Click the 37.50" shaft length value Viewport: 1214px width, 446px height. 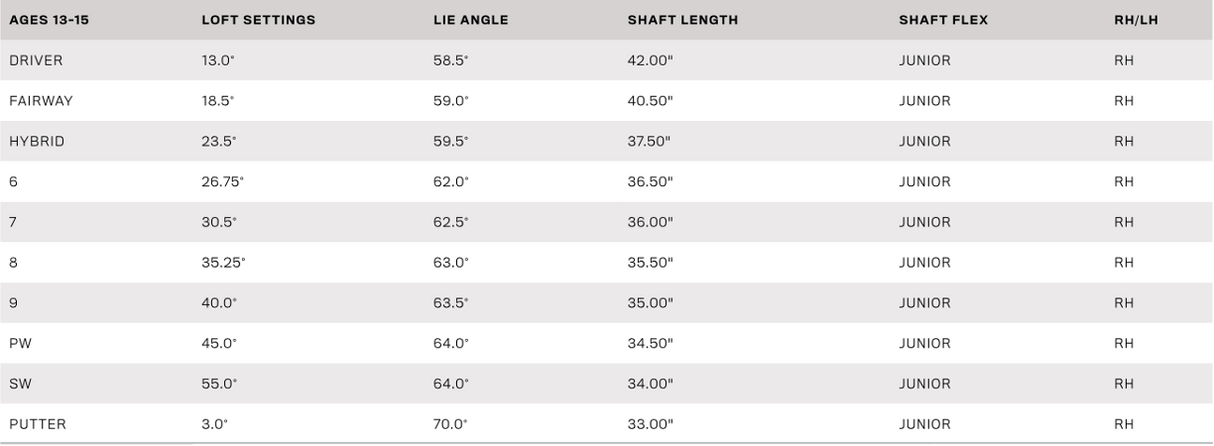click(x=649, y=142)
